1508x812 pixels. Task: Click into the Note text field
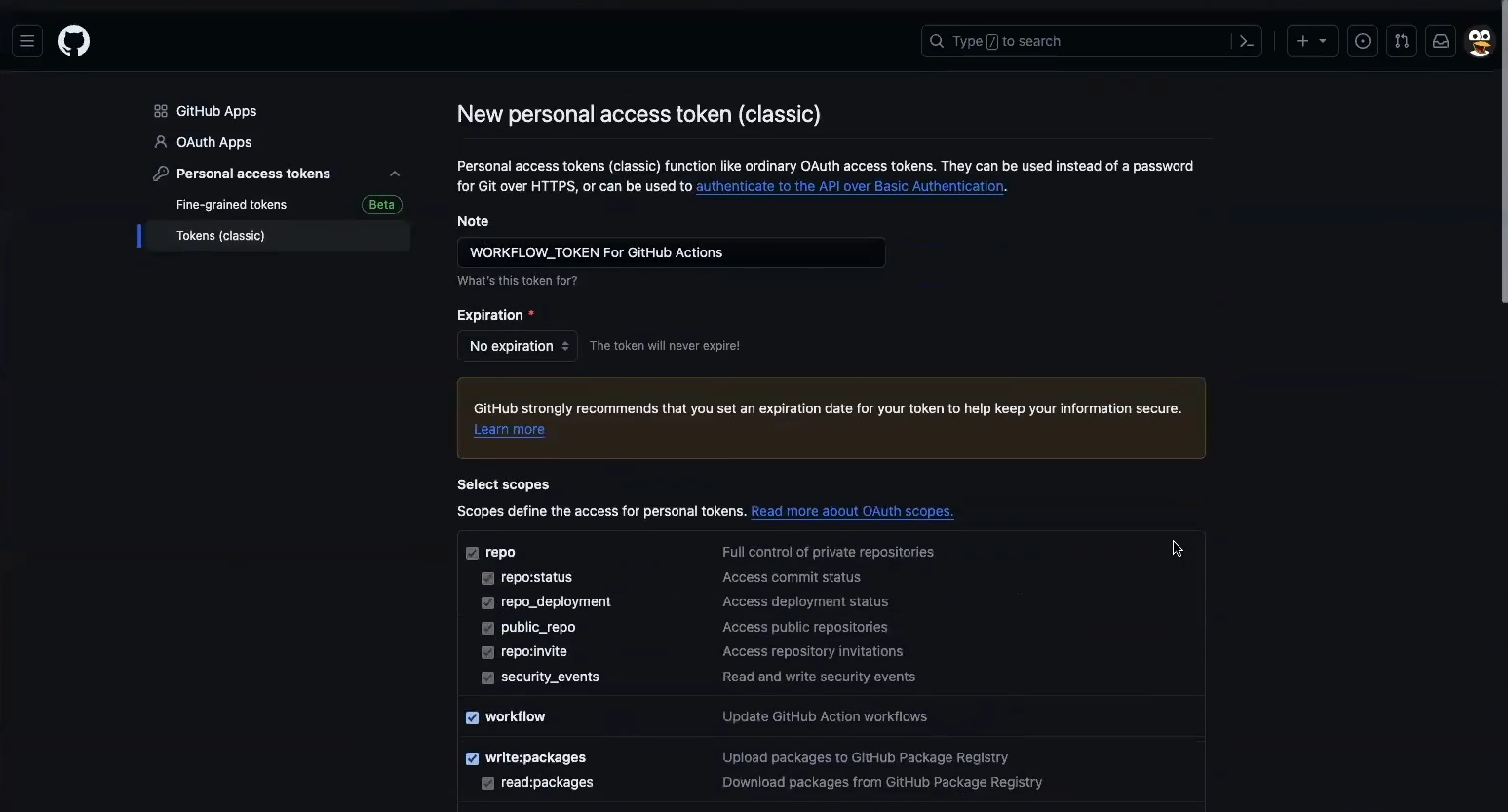tap(671, 252)
